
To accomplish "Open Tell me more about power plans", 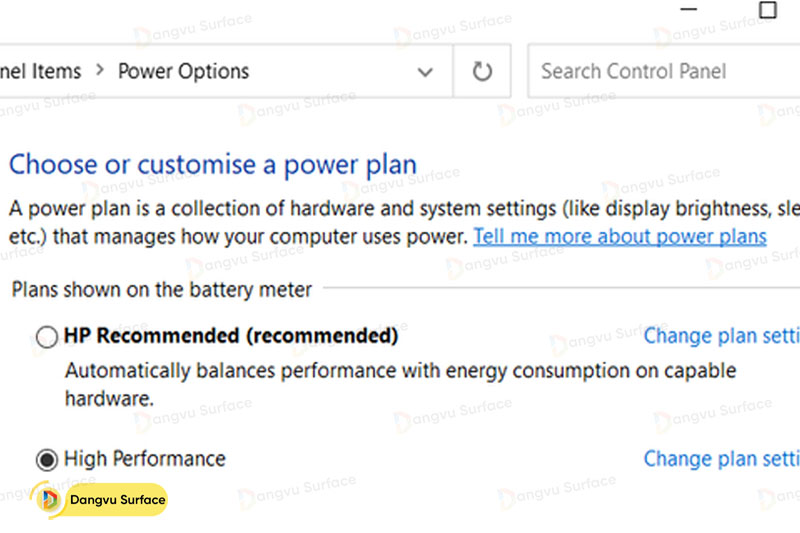I will (x=620, y=237).
